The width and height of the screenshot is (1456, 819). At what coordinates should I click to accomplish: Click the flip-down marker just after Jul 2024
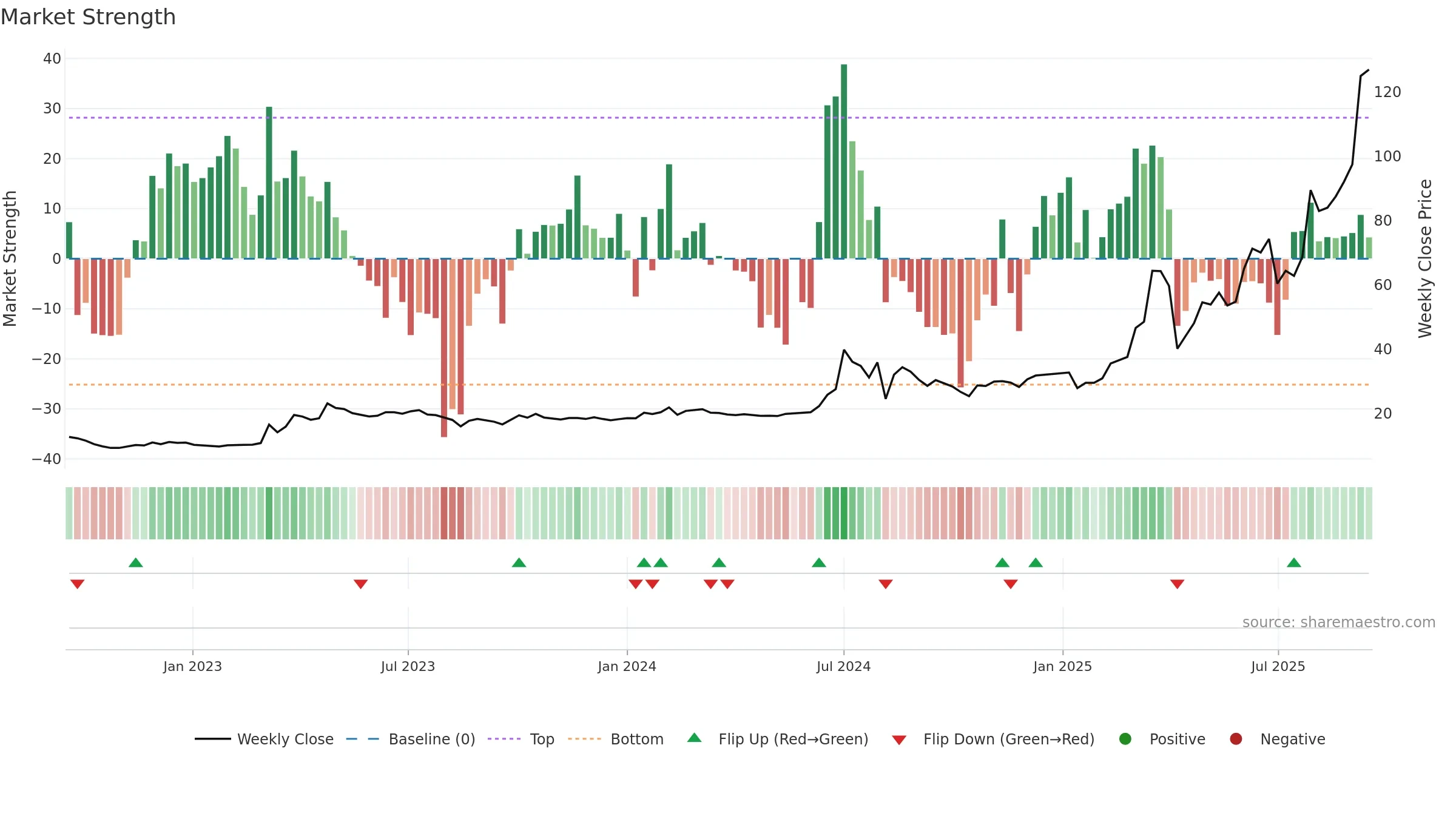(x=886, y=584)
